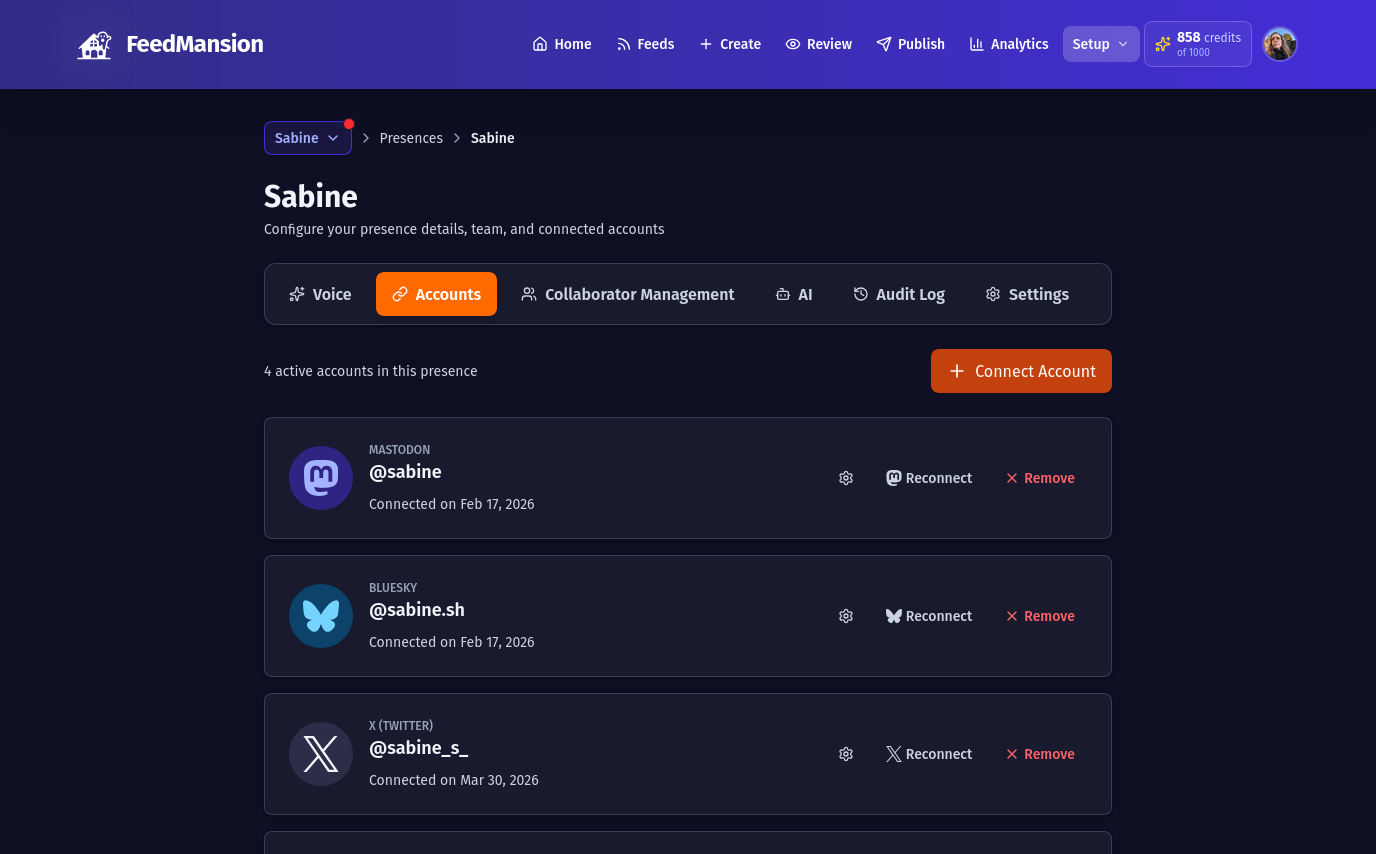
Task: Click the credits sparkle icon
Action: (x=1163, y=44)
